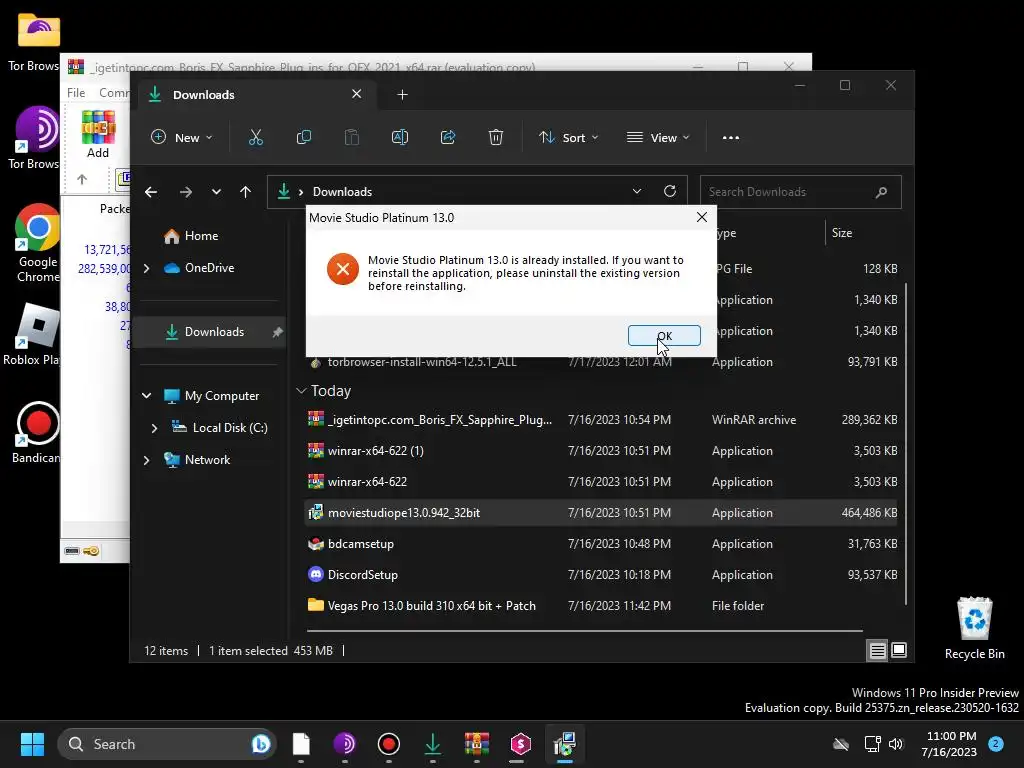Open the Sort dropdown menu

(568, 137)
